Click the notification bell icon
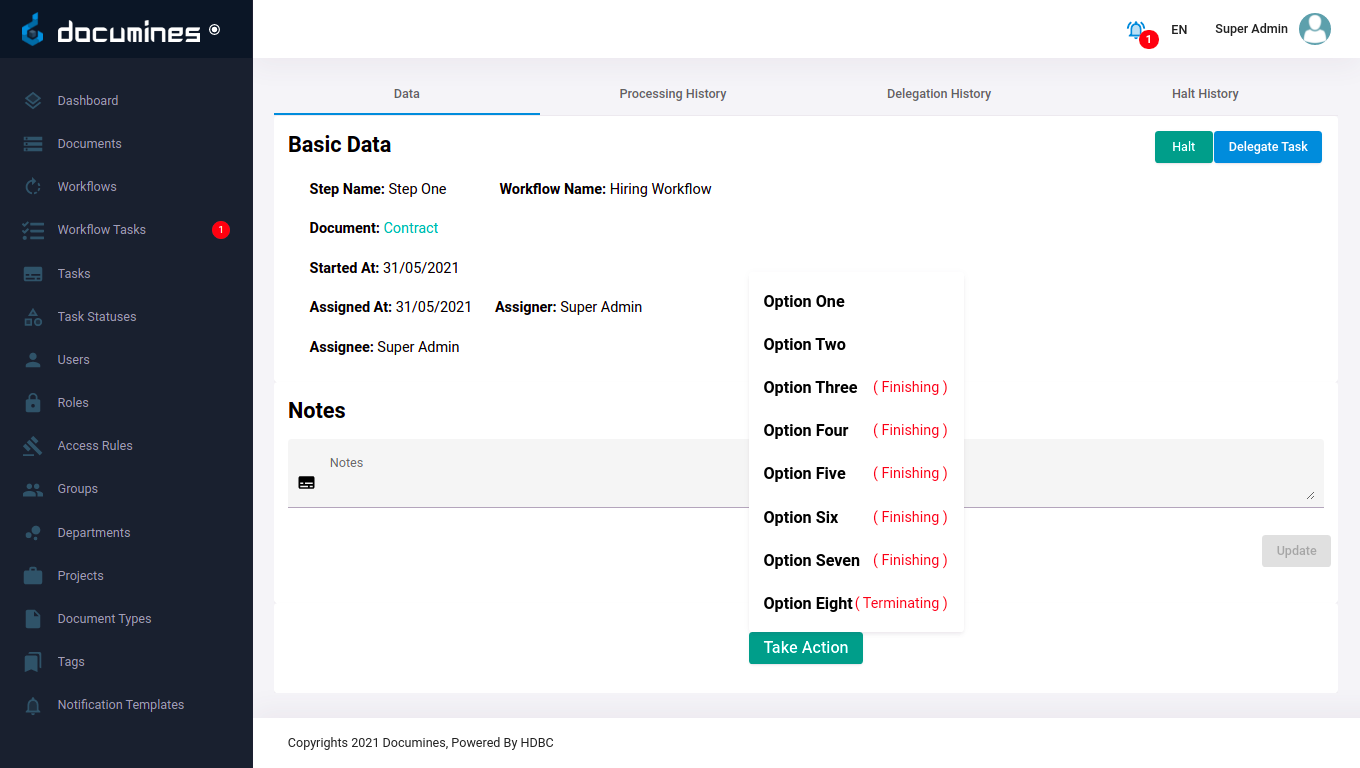1360x768 pixels. [x=1136, y=30]
